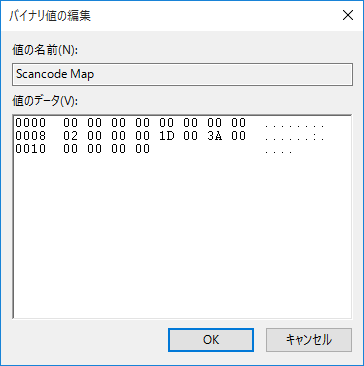364x366 pixels.
Task: Click the 0010 offset label
Action: pos(30,149)
